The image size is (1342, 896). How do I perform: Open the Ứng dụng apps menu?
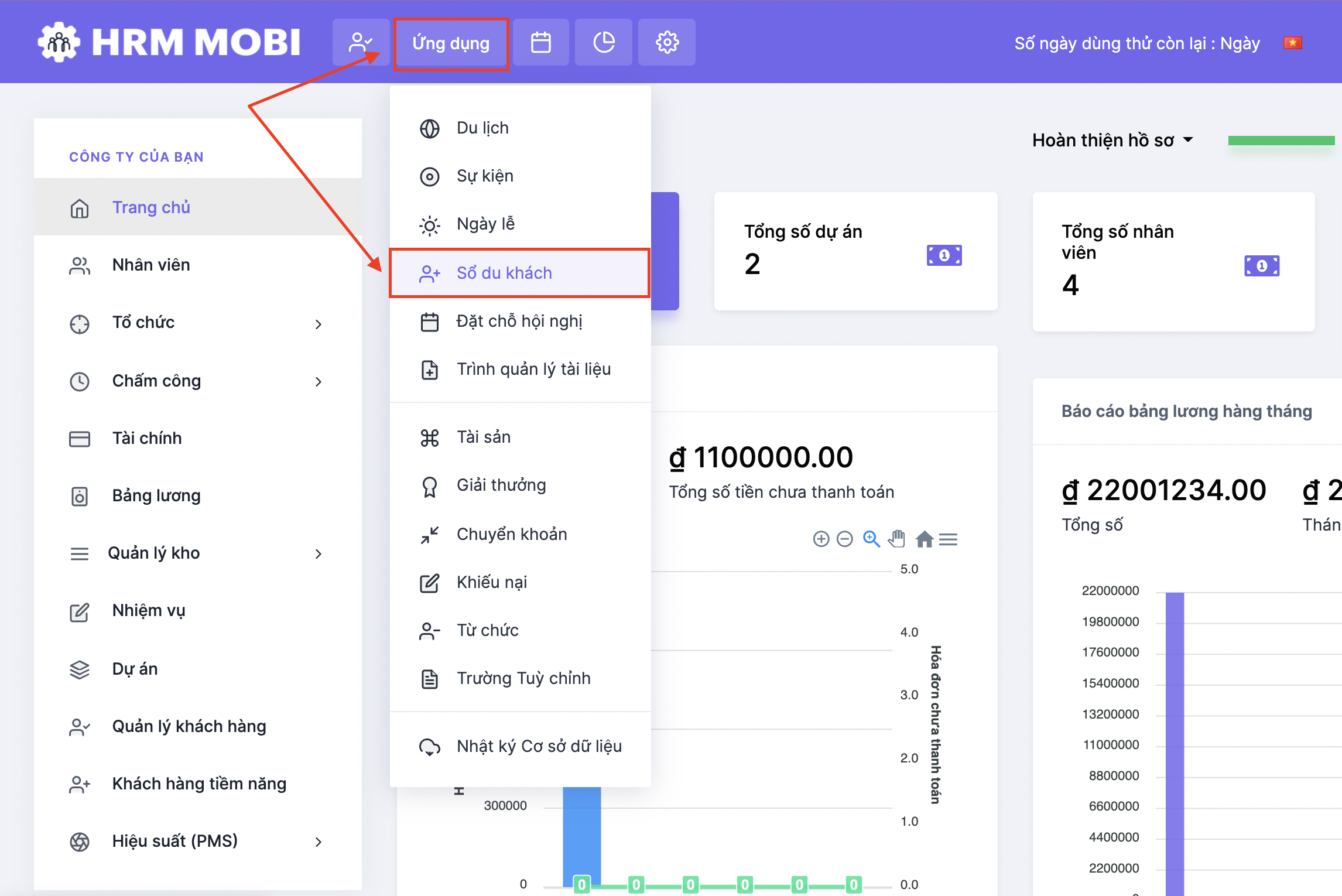click(451, 43)
